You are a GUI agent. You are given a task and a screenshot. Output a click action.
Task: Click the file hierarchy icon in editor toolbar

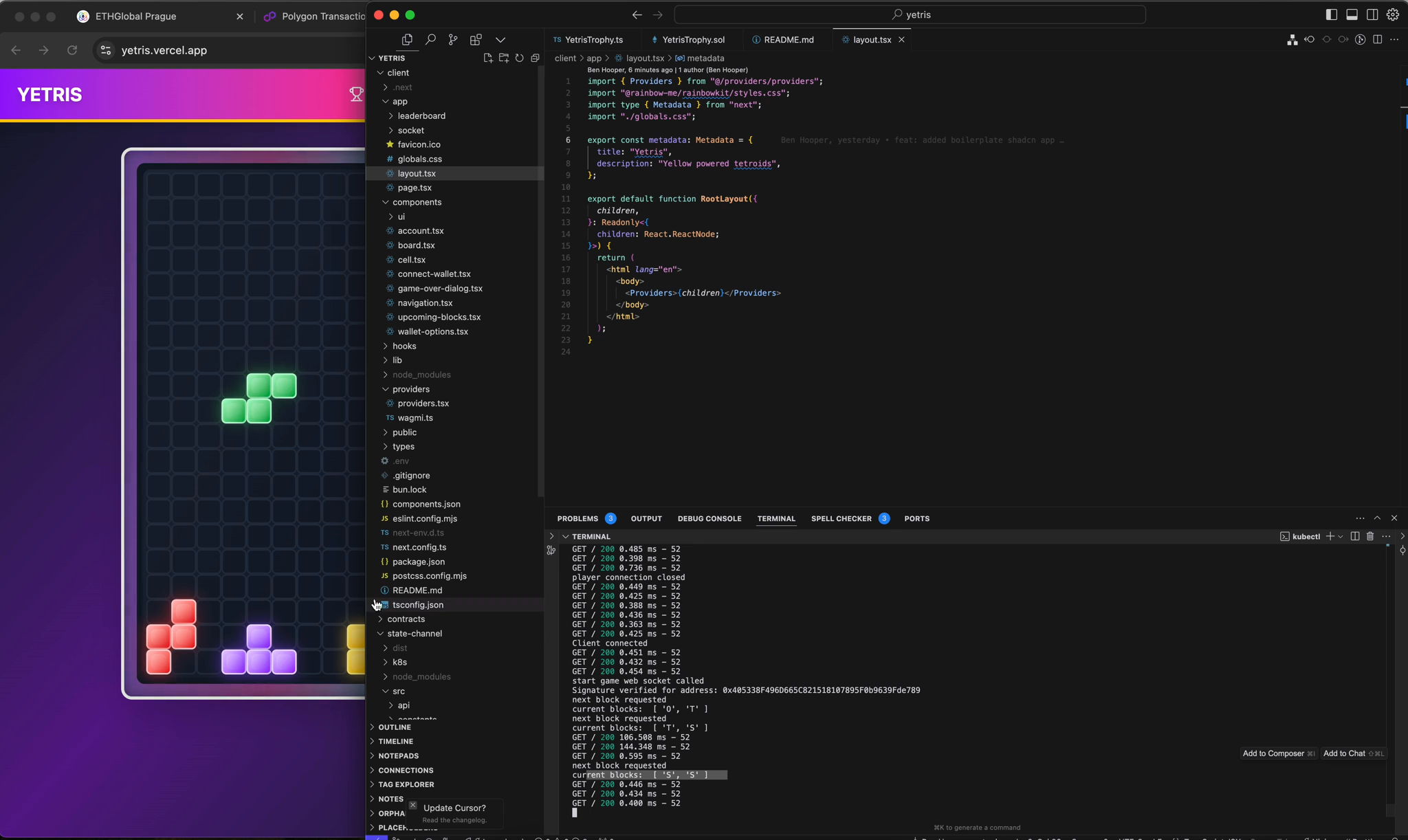1292,40
